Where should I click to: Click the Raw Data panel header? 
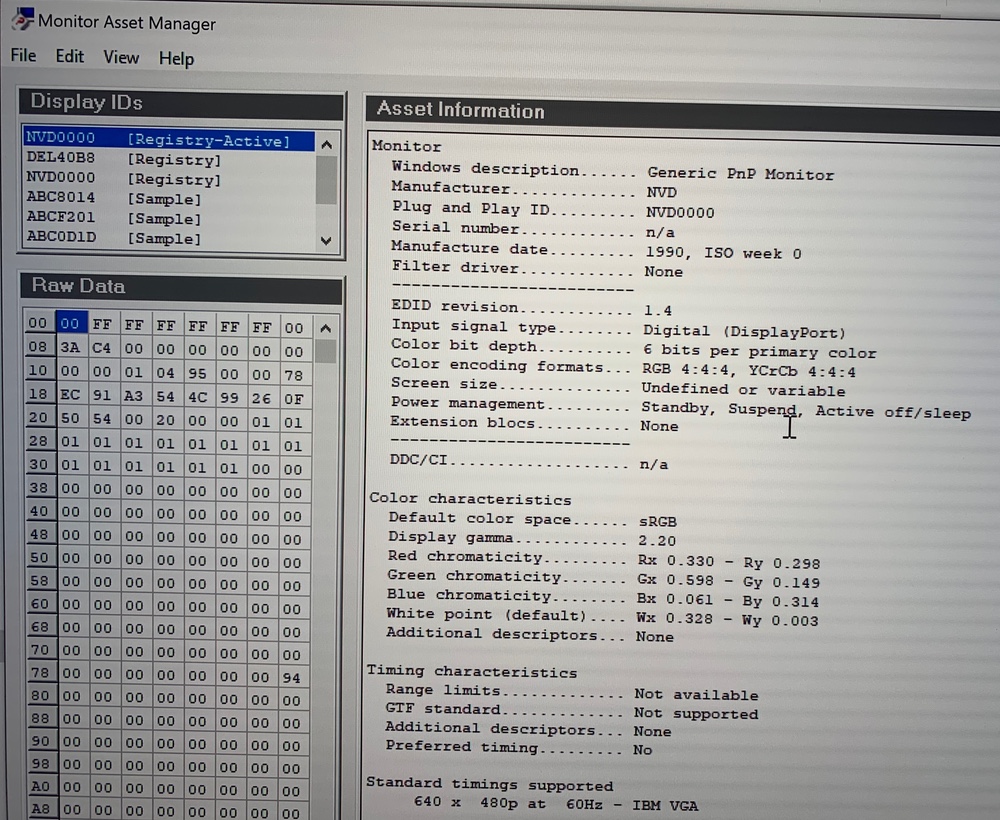[182, 288]
